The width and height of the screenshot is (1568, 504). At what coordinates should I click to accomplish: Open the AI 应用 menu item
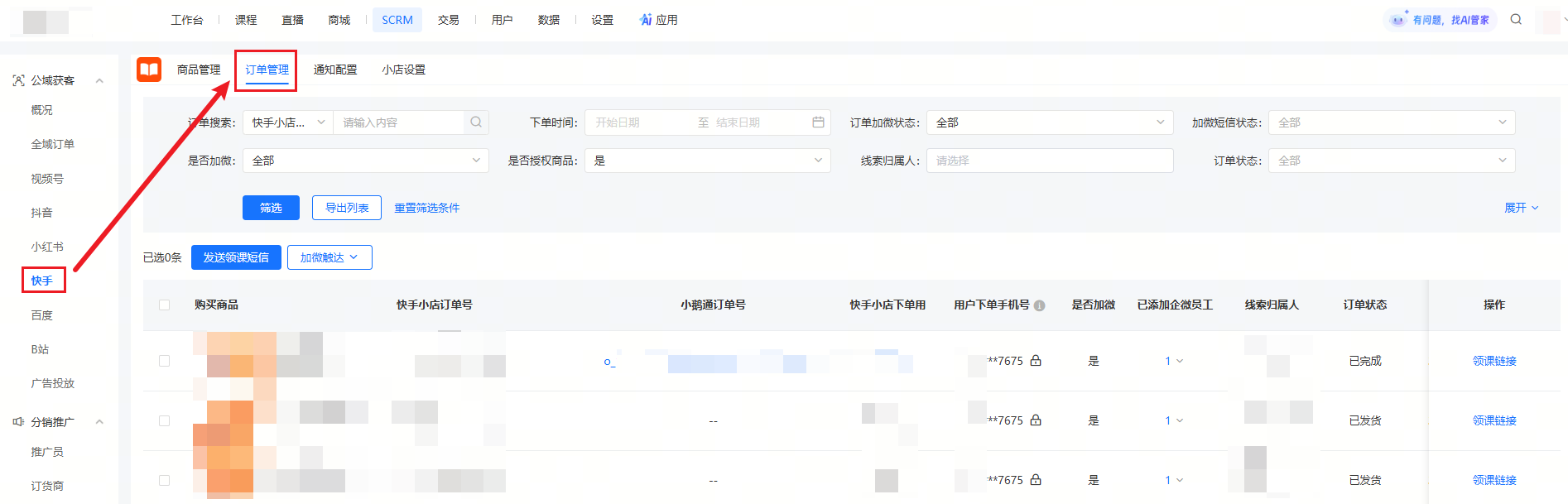[x=659, y=20]
